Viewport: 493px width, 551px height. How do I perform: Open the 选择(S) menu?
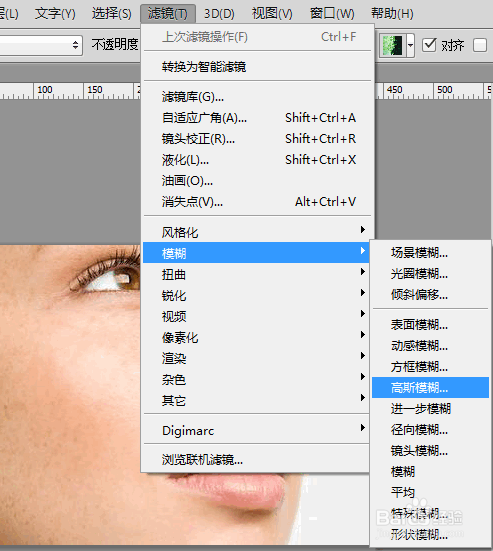pyautogui.click(x=112, y=14)
